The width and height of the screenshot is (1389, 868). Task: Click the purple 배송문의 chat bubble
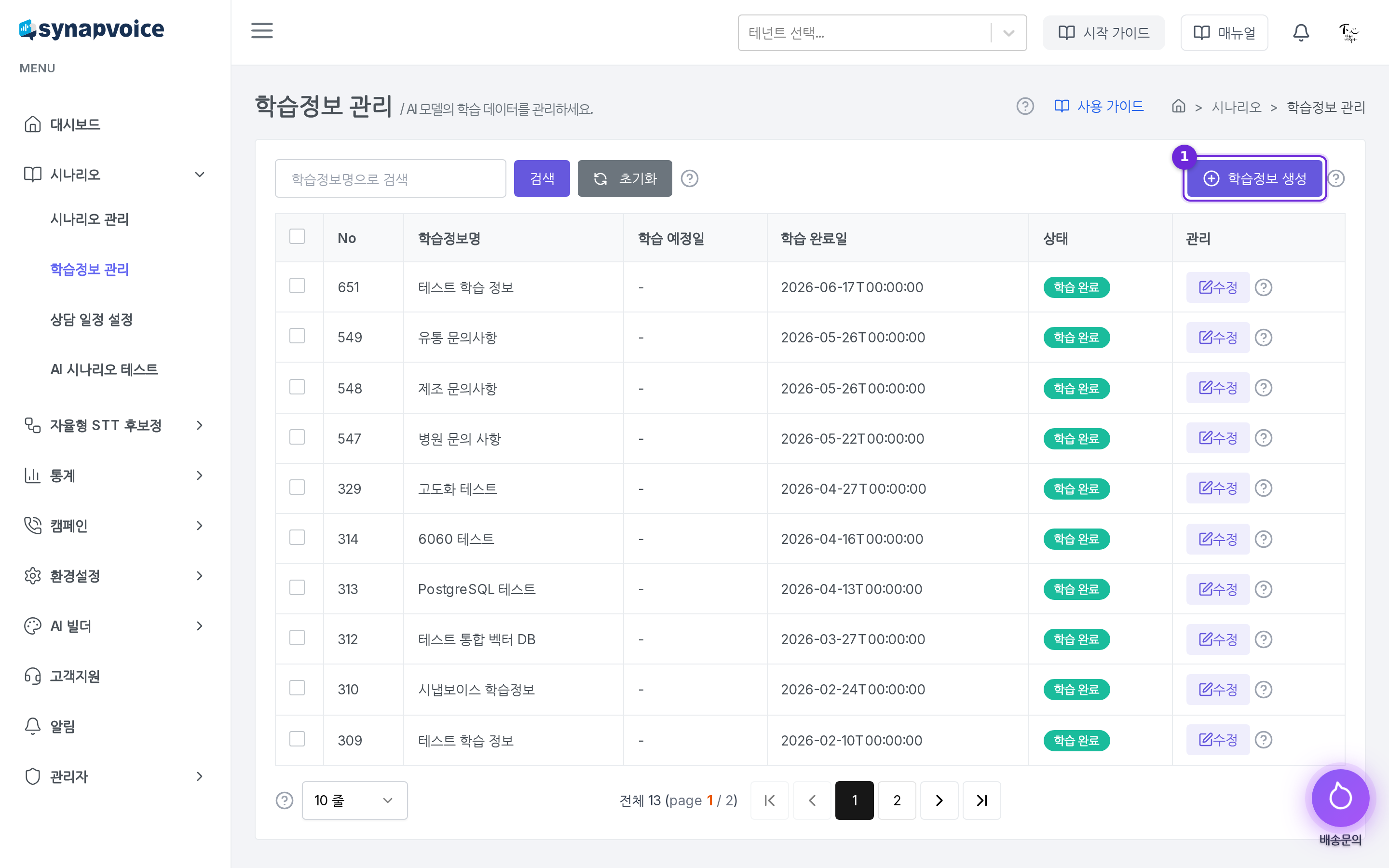pos(1340,798)
